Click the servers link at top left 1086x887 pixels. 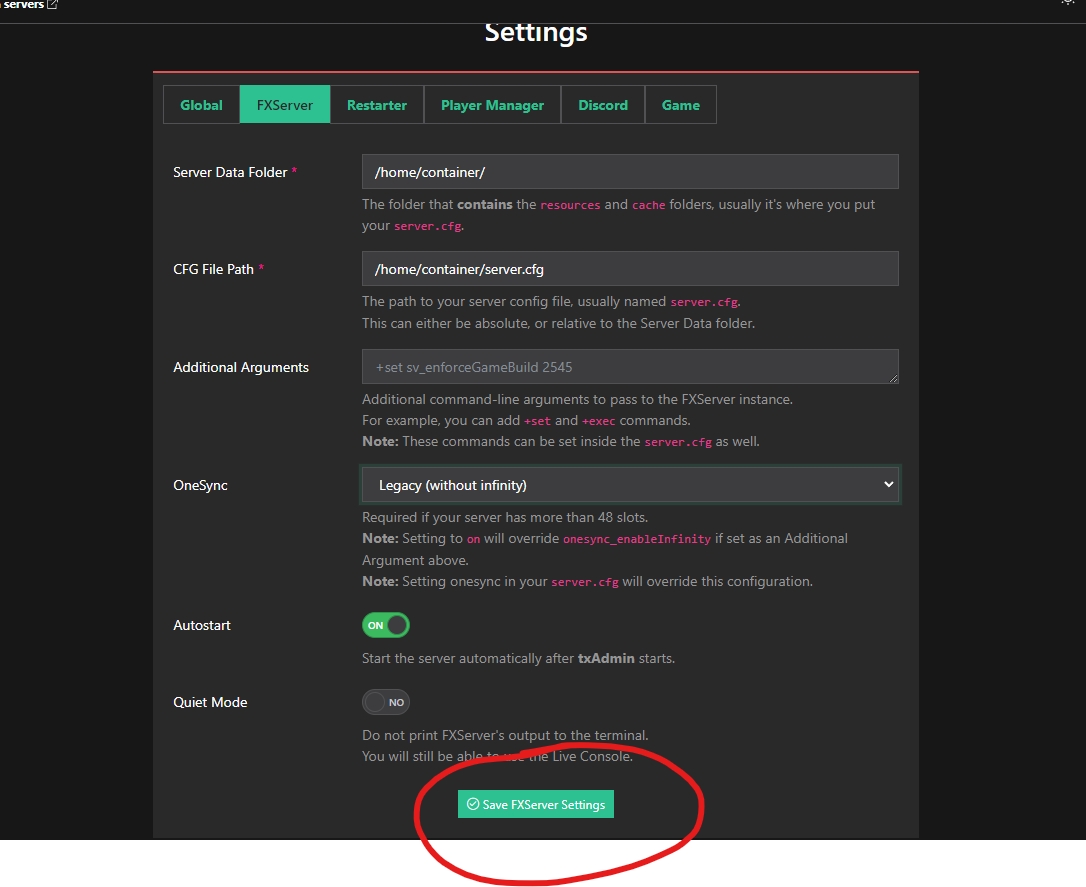pyautogui.click(x=22, y=5)
